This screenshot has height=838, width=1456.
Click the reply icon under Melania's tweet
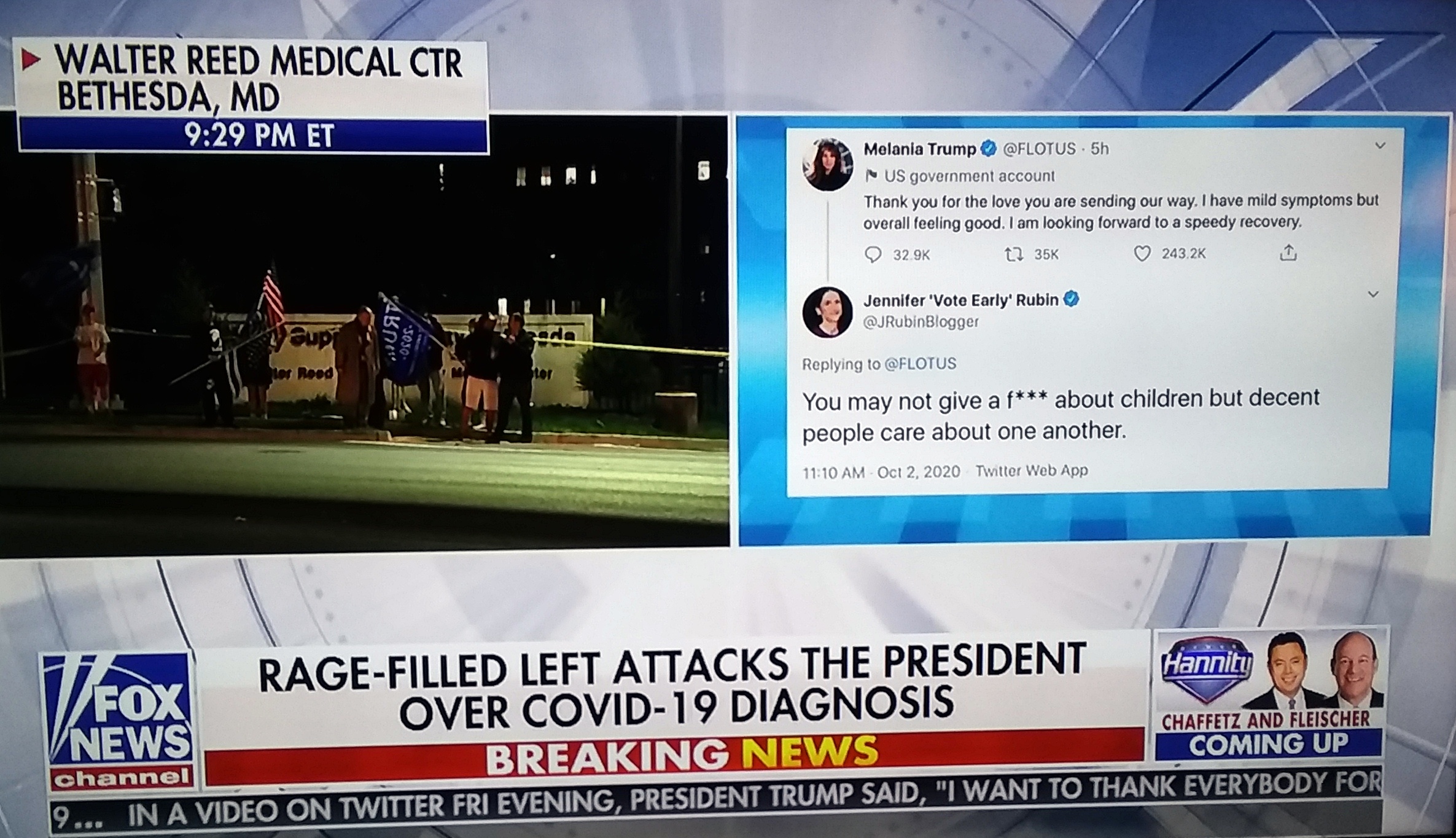pos(873,255)
